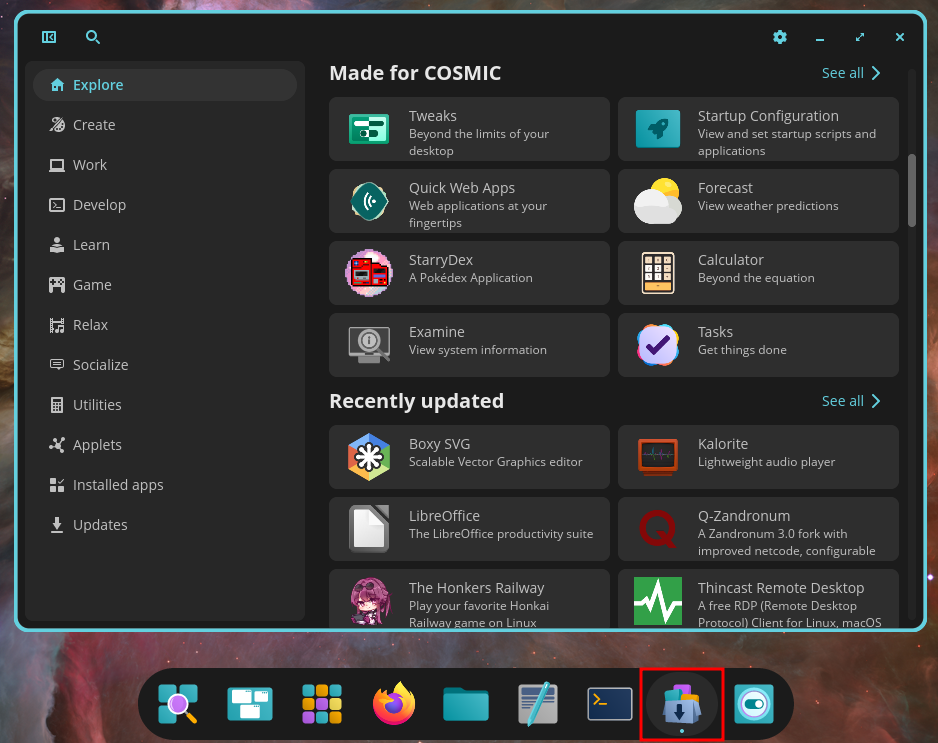Open the app store settings gear

click(780, 37)
